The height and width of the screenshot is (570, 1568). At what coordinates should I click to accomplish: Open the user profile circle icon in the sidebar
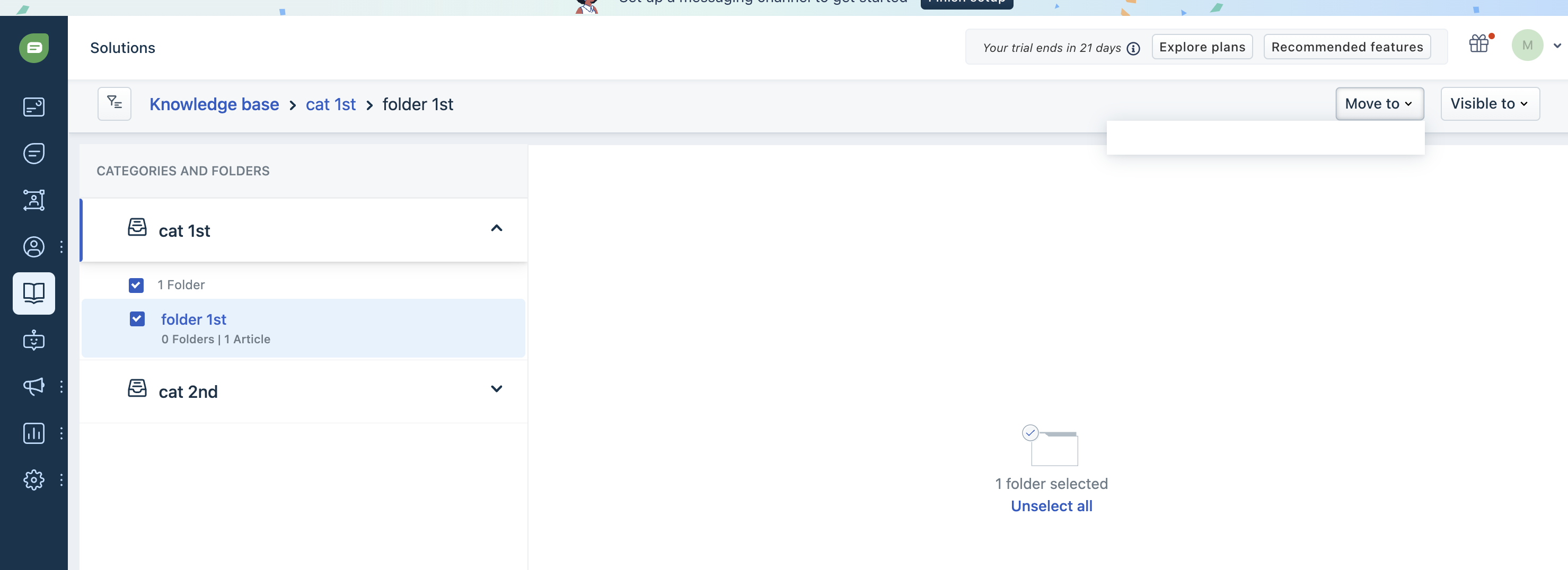[34, 247]
